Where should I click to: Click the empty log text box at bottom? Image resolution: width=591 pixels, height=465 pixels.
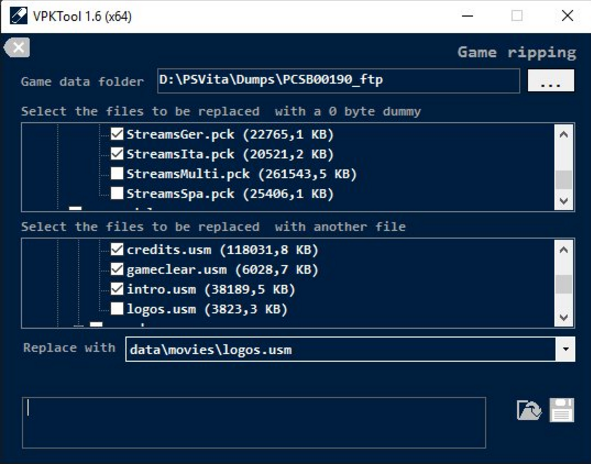(254, 422)
